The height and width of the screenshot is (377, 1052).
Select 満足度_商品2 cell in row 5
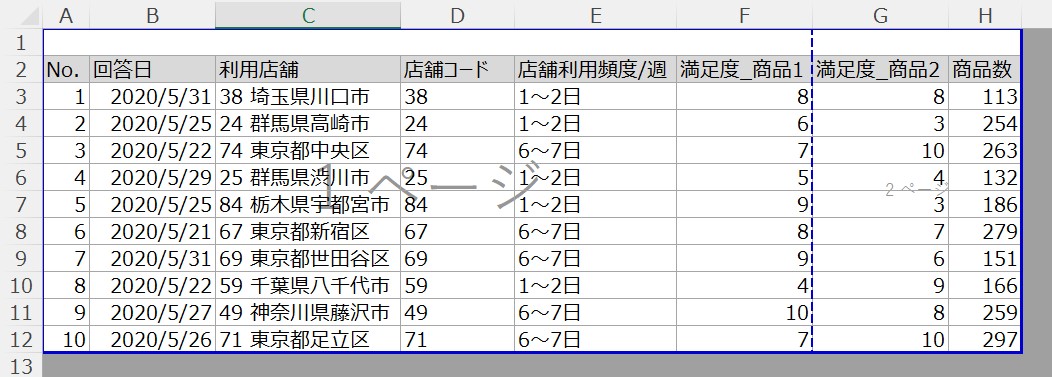(880, 151)
